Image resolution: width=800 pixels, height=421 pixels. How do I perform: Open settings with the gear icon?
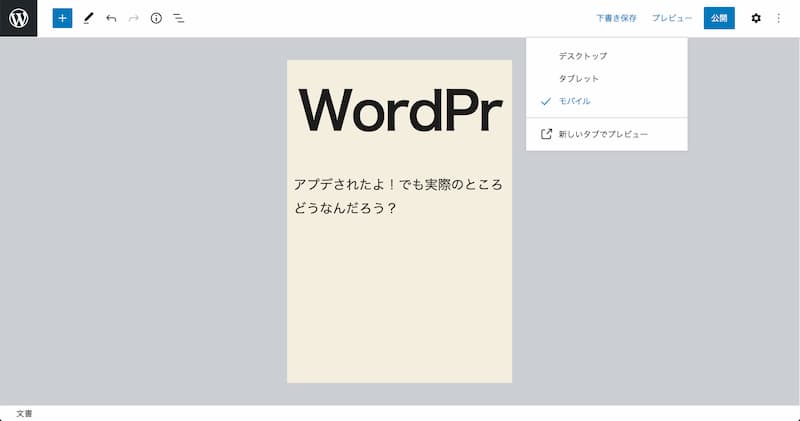point(756,18)
